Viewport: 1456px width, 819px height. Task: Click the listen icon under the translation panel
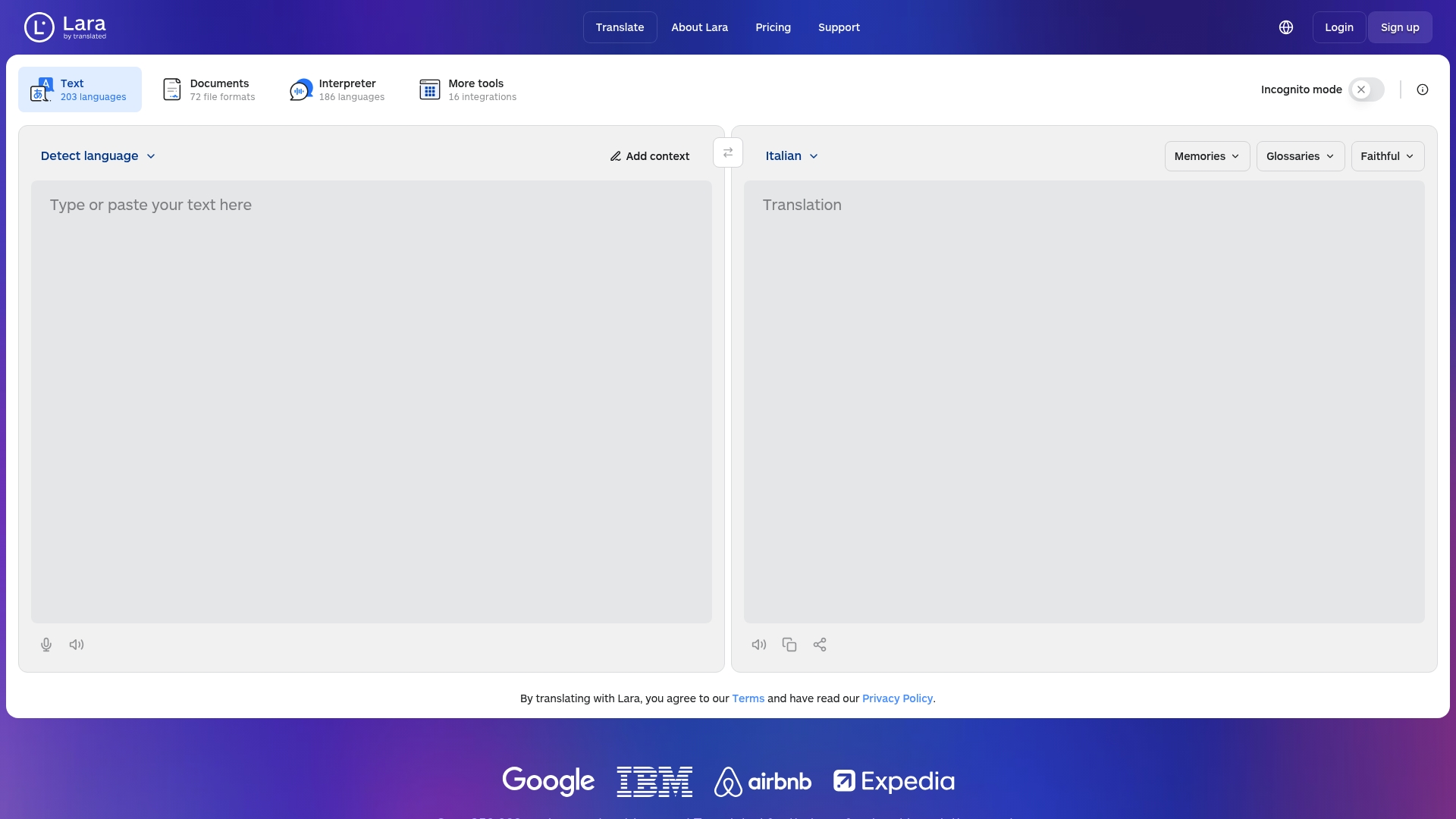[759, 645]
